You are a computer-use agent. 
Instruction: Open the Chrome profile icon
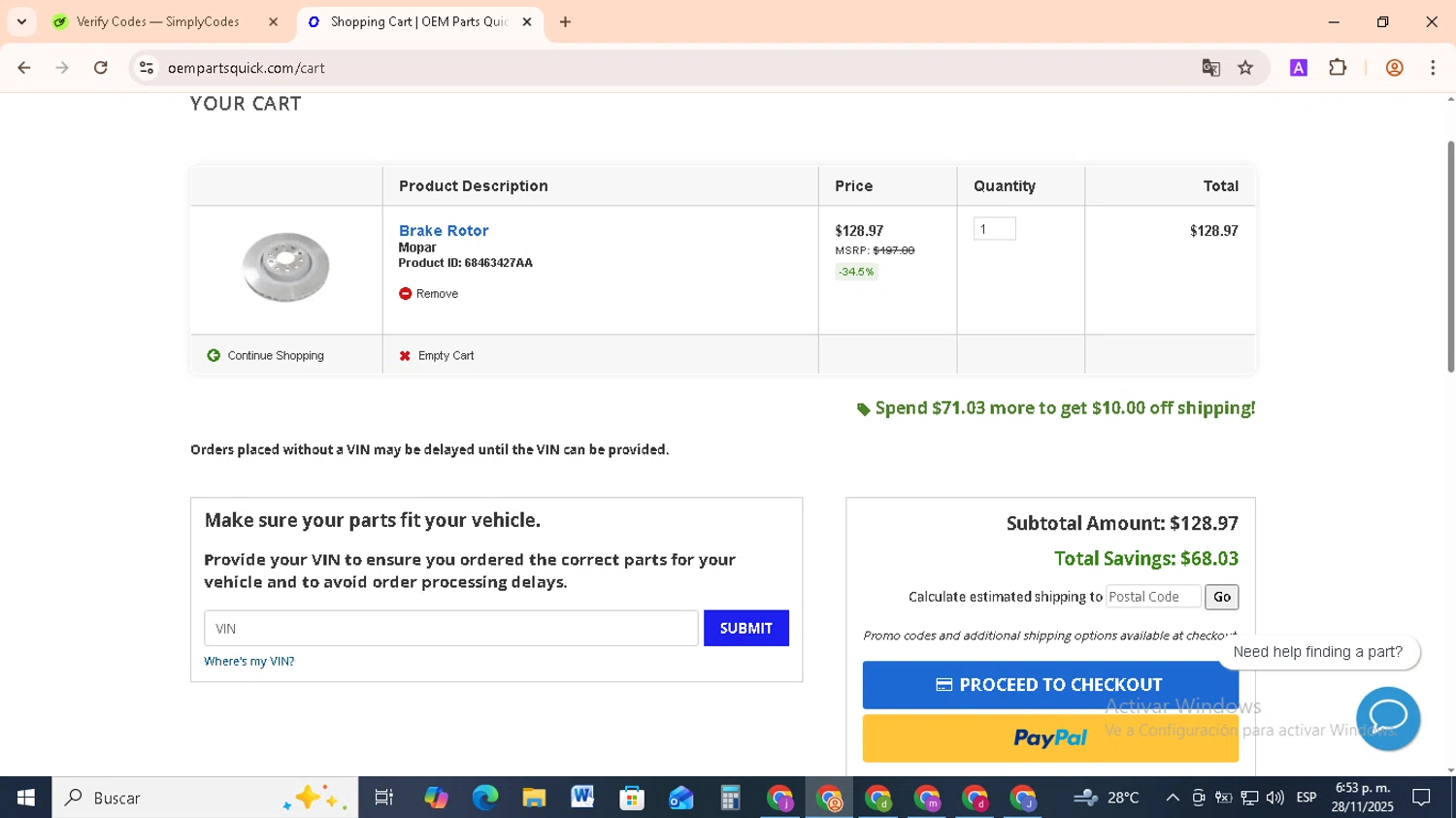[x=1395, y=68]
